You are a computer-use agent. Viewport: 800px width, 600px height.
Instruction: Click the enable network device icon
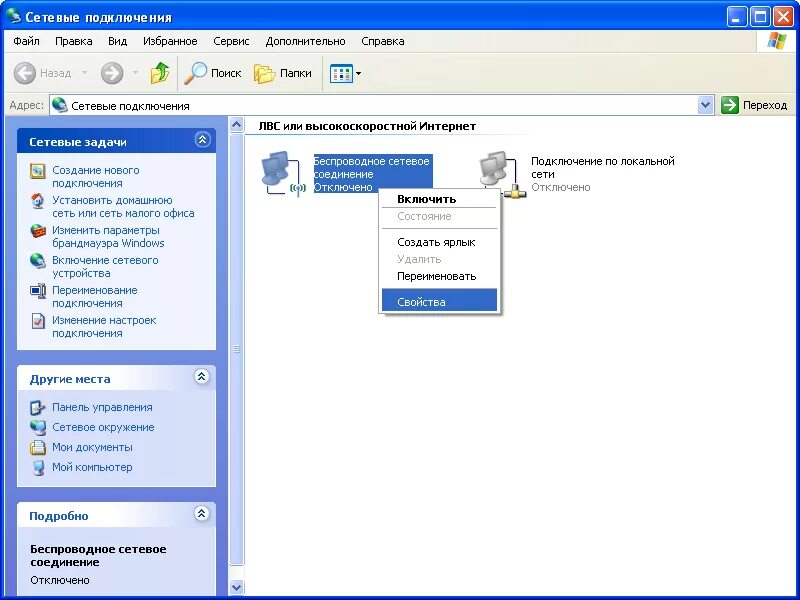tap(38, 261)
